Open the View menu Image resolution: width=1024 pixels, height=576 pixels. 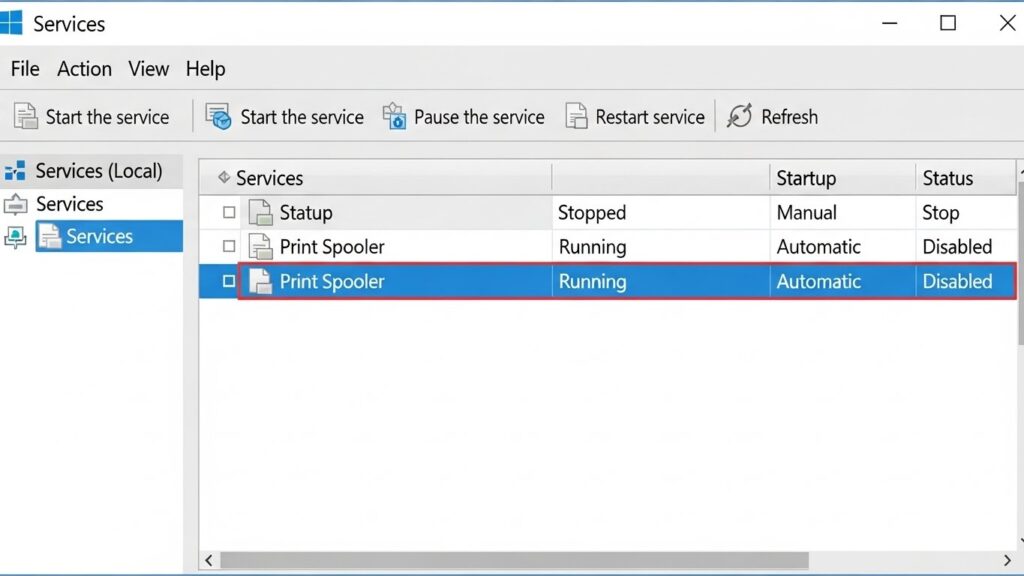(148, 69)
